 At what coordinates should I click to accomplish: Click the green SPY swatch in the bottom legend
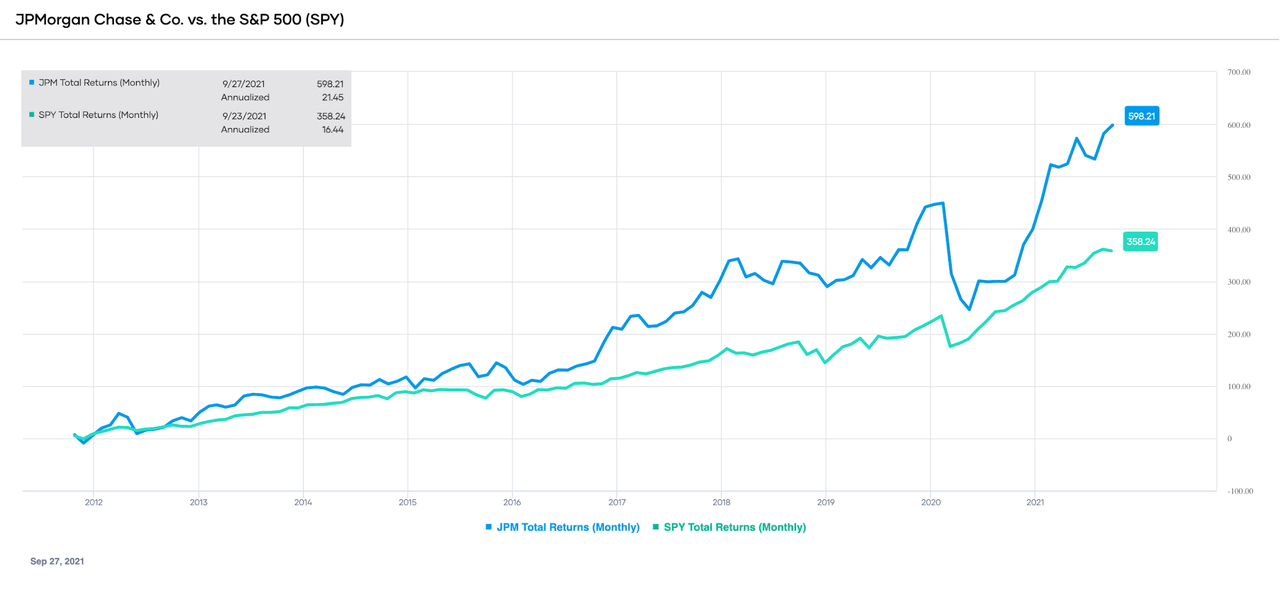655,527
